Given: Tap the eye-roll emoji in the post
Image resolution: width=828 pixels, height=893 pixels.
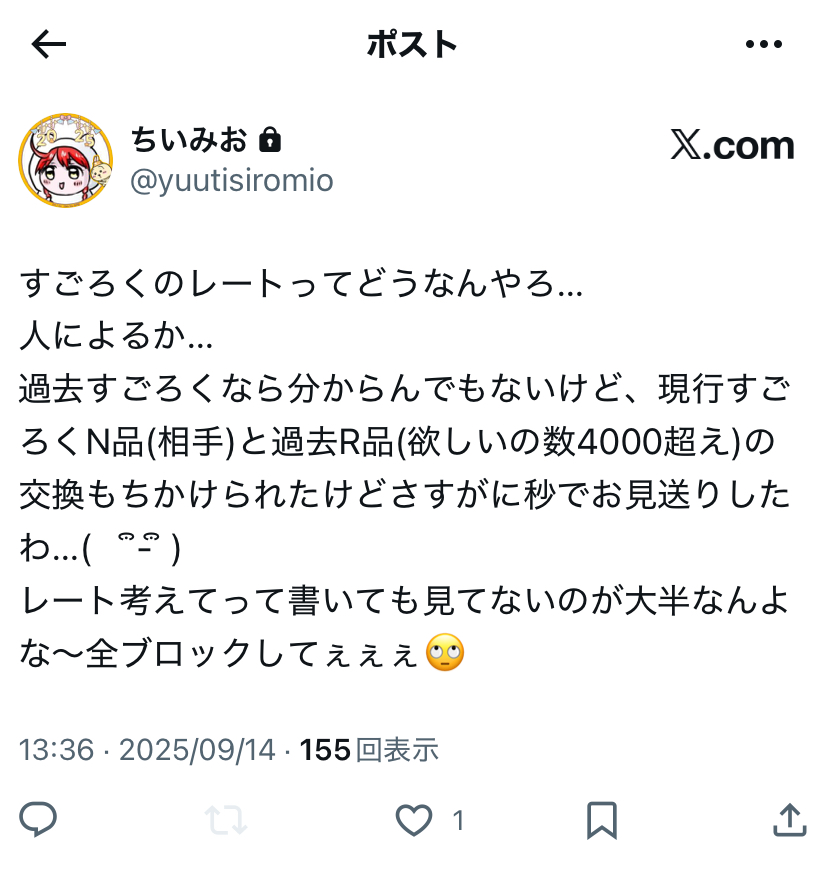Looking at the screenshot, I should coord(445,652).
